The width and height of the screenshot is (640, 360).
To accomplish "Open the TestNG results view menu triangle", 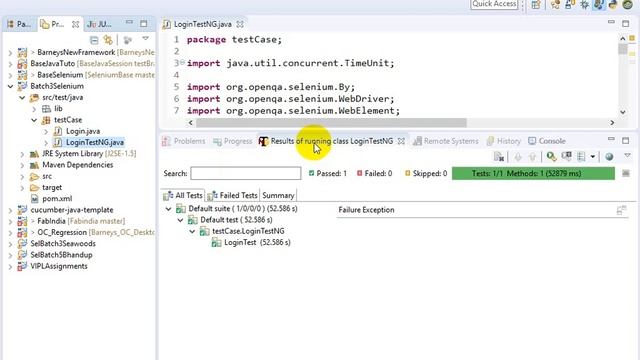I will tap(627, 156).
